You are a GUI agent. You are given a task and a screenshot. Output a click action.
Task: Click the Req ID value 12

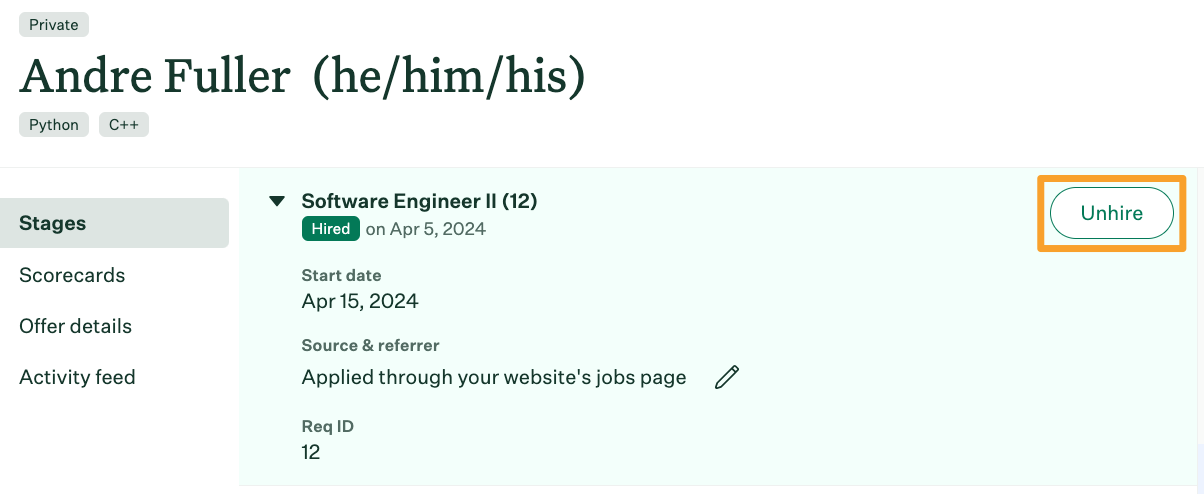pos(311,452)
